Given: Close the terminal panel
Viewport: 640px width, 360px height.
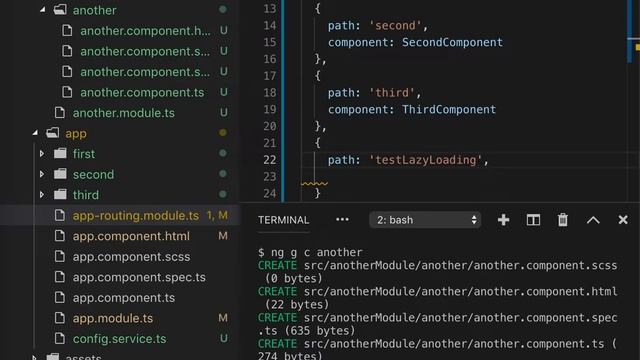Looking at the screenshot, I should (x=623, y=220).
